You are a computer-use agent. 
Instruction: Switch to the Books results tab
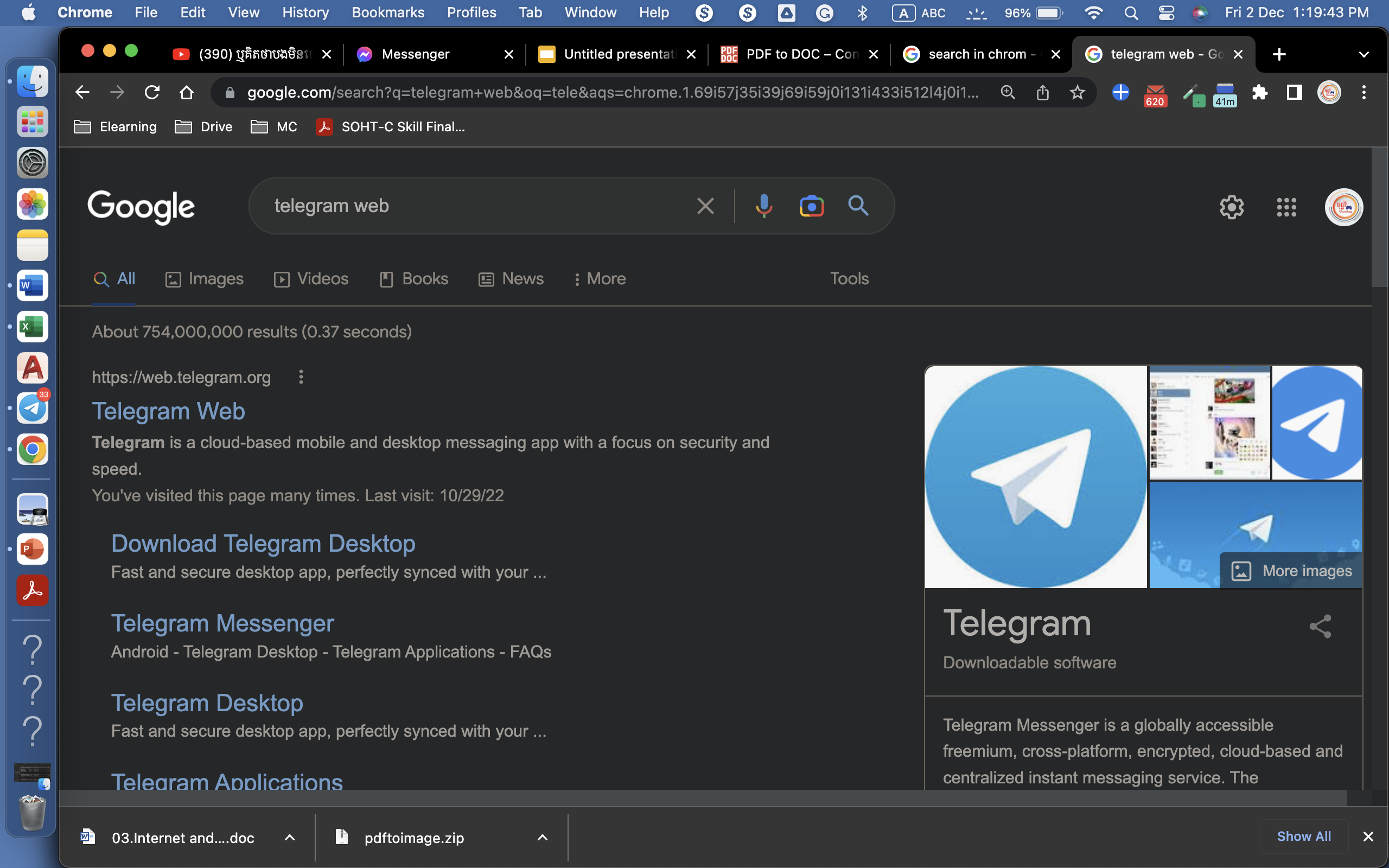pos(414,279)
